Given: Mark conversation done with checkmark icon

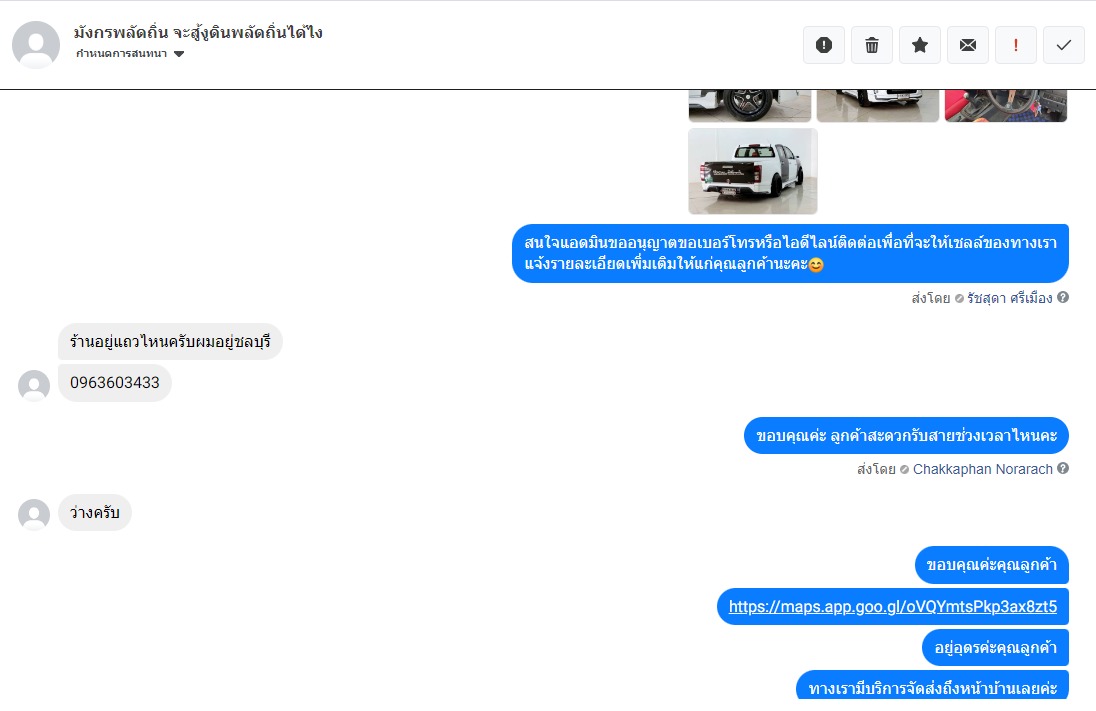Looking at the screenshot, I should [1064, 45].
